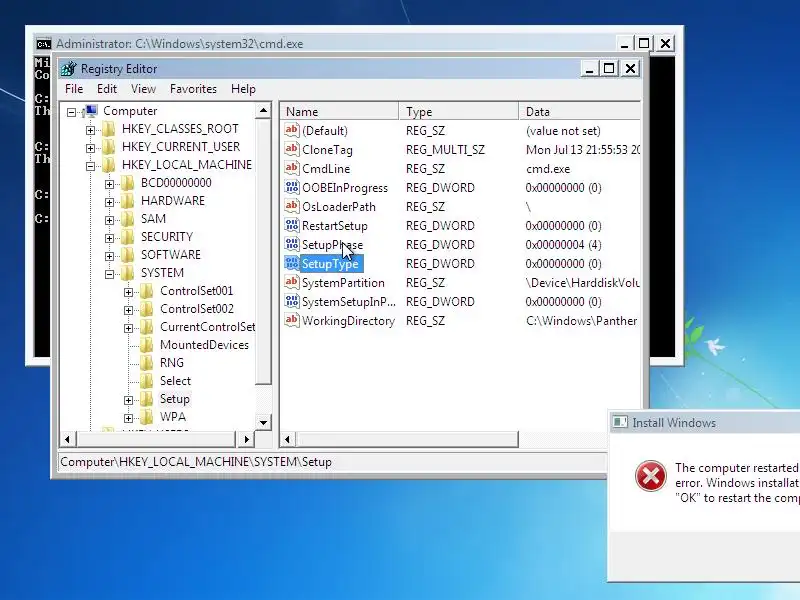
Task: Click the RNG folder icon
Action: point(147,363)
